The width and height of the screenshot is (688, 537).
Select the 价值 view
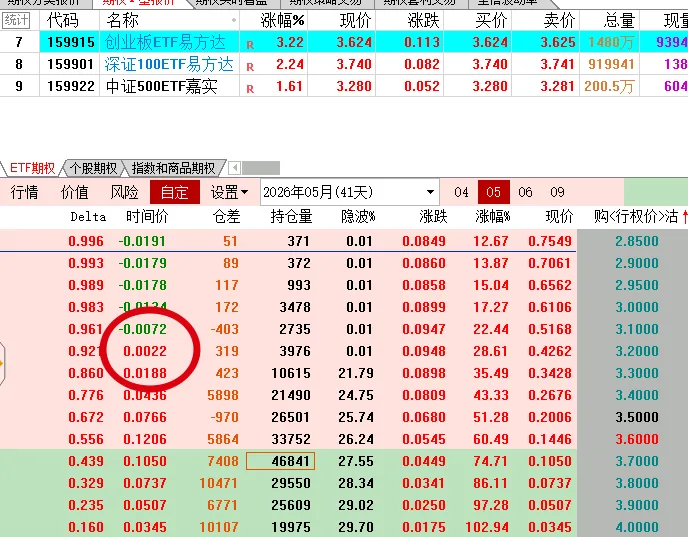[x=75, y=192]
